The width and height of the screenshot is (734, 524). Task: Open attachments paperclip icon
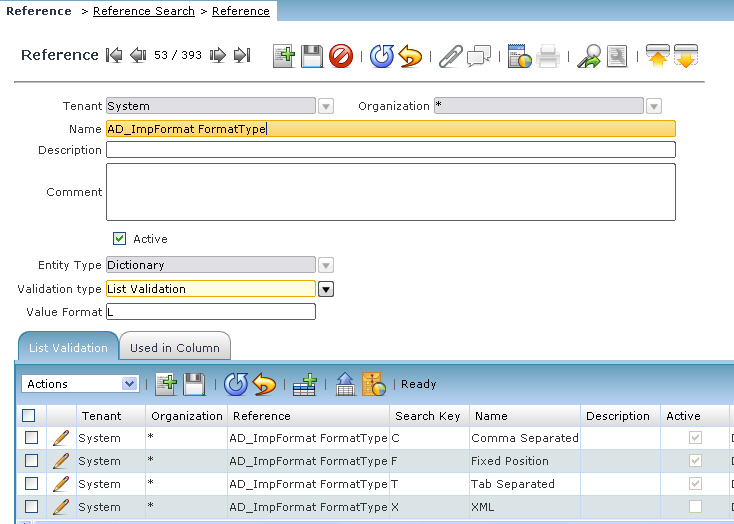(451, 56)
